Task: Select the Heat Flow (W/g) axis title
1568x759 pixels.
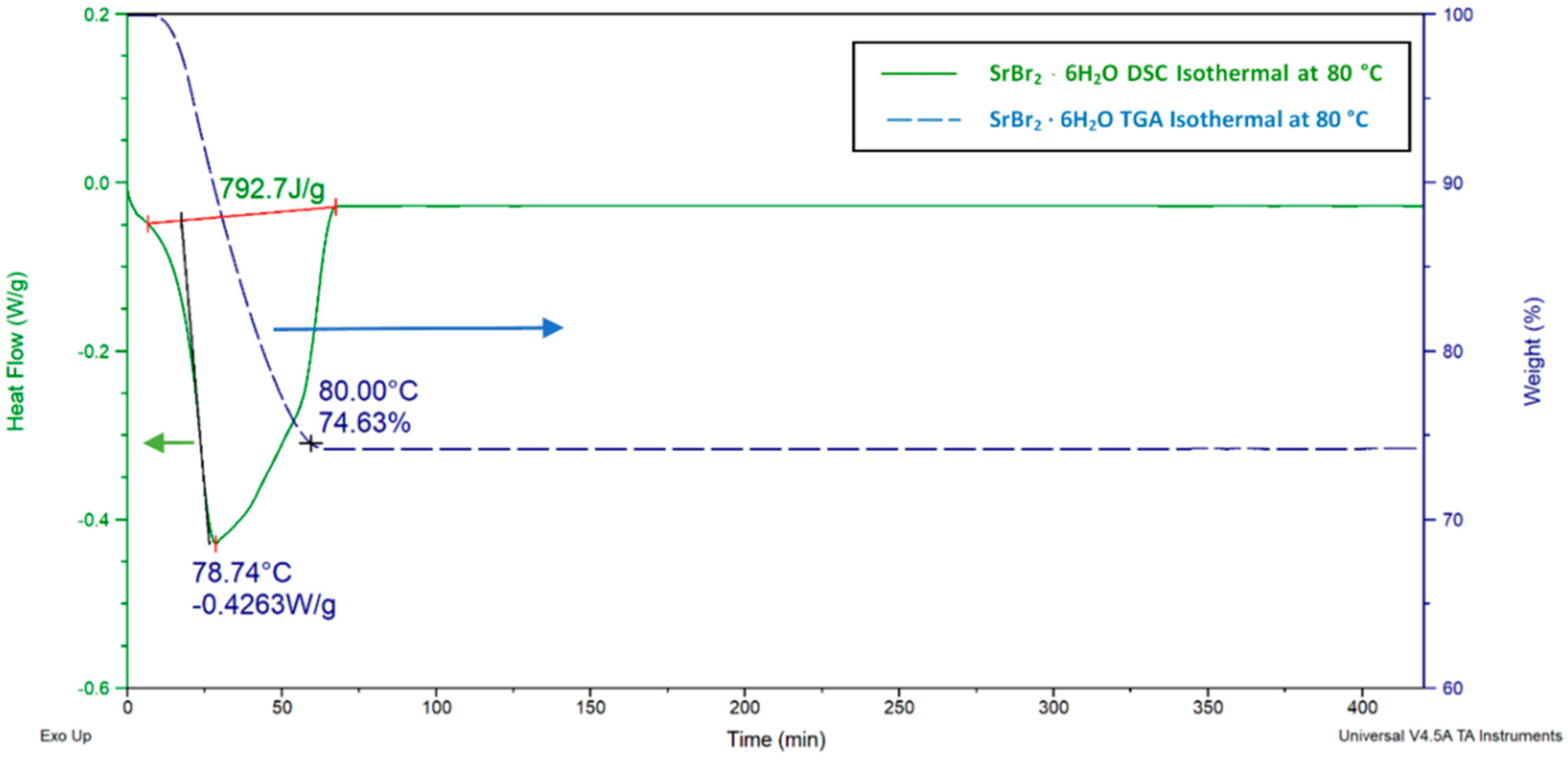Action: (x=16, y=351)
